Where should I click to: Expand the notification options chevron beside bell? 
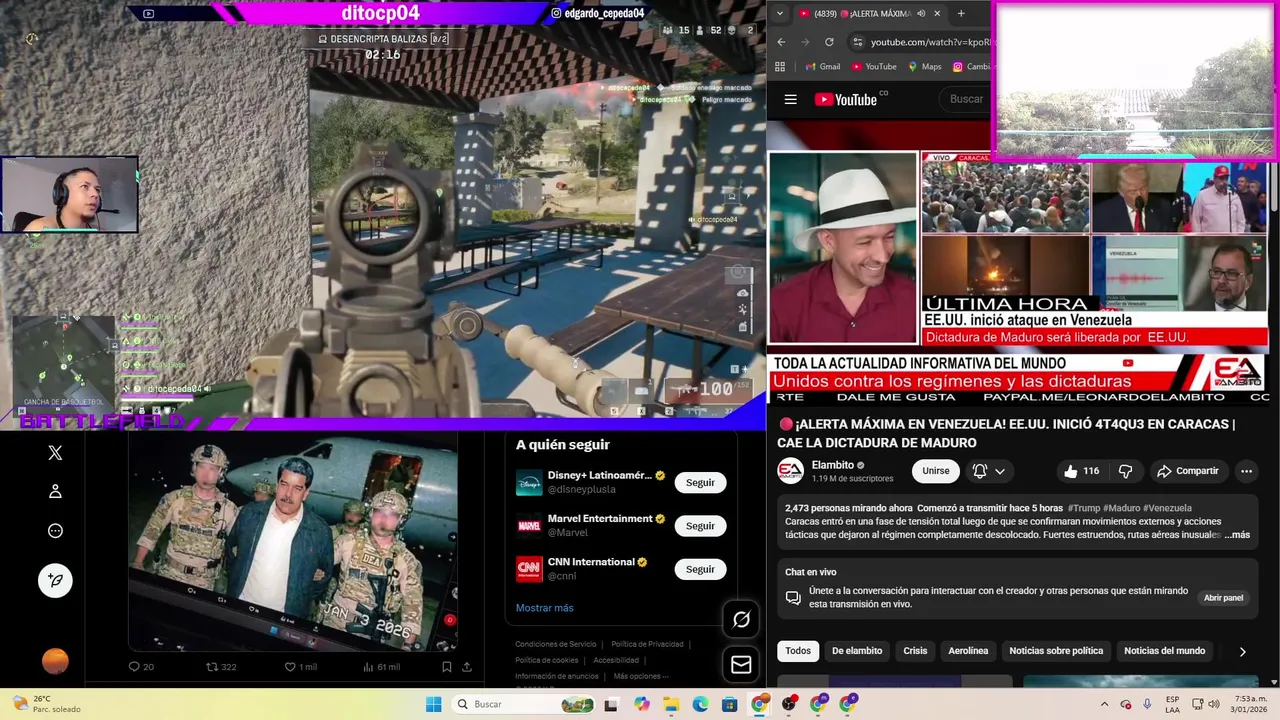click(x=1000, y=471)
